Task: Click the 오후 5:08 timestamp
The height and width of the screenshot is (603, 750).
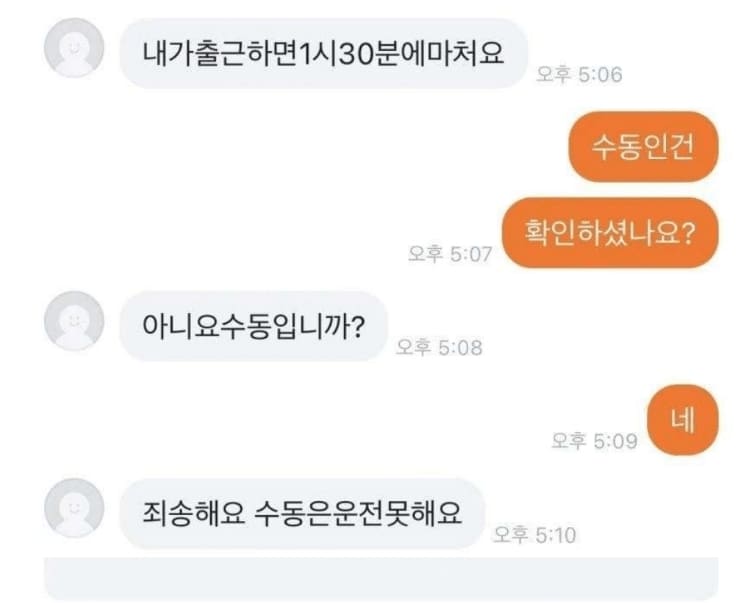Action: click(439, 347)
